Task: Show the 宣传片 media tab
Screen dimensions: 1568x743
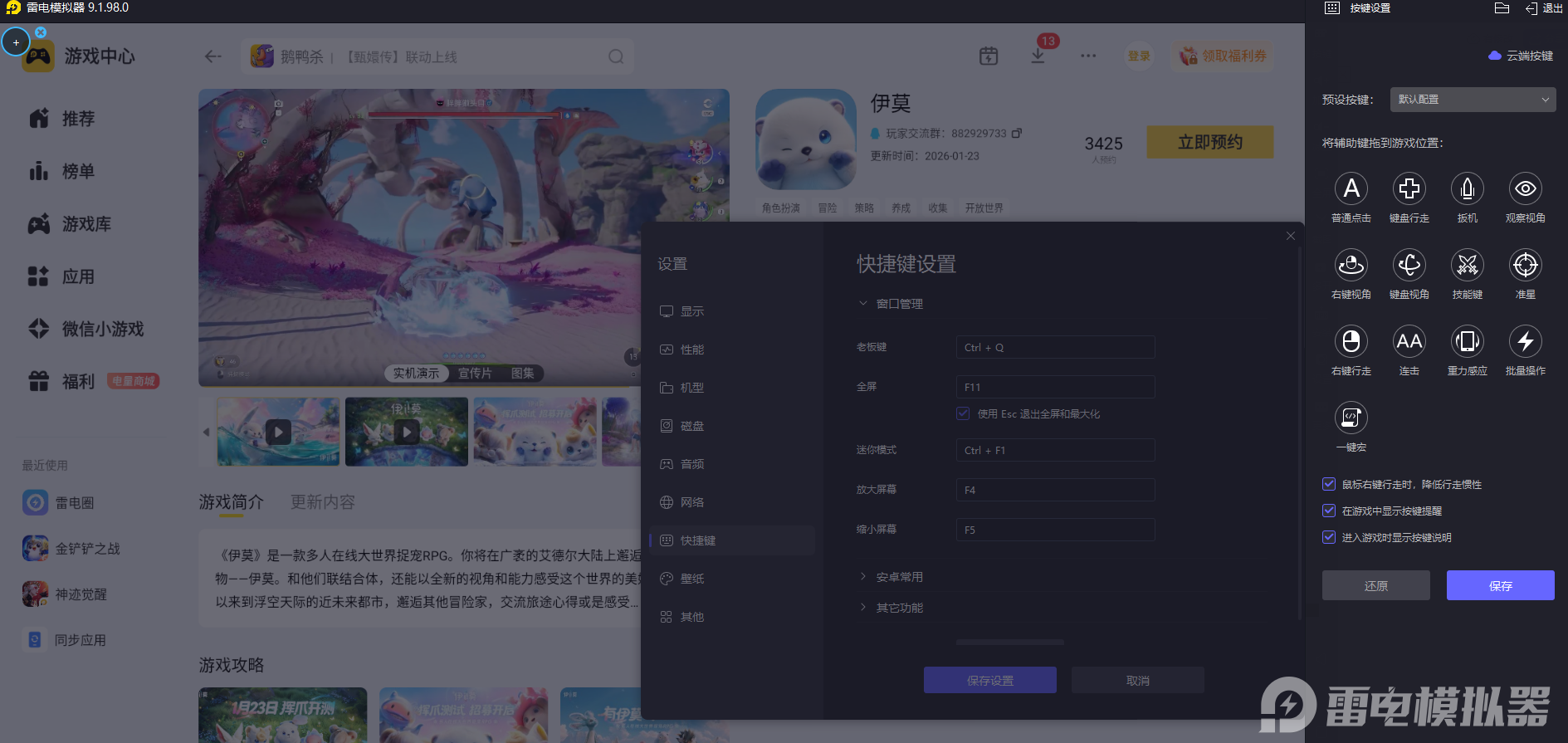Action: point(475,374)
